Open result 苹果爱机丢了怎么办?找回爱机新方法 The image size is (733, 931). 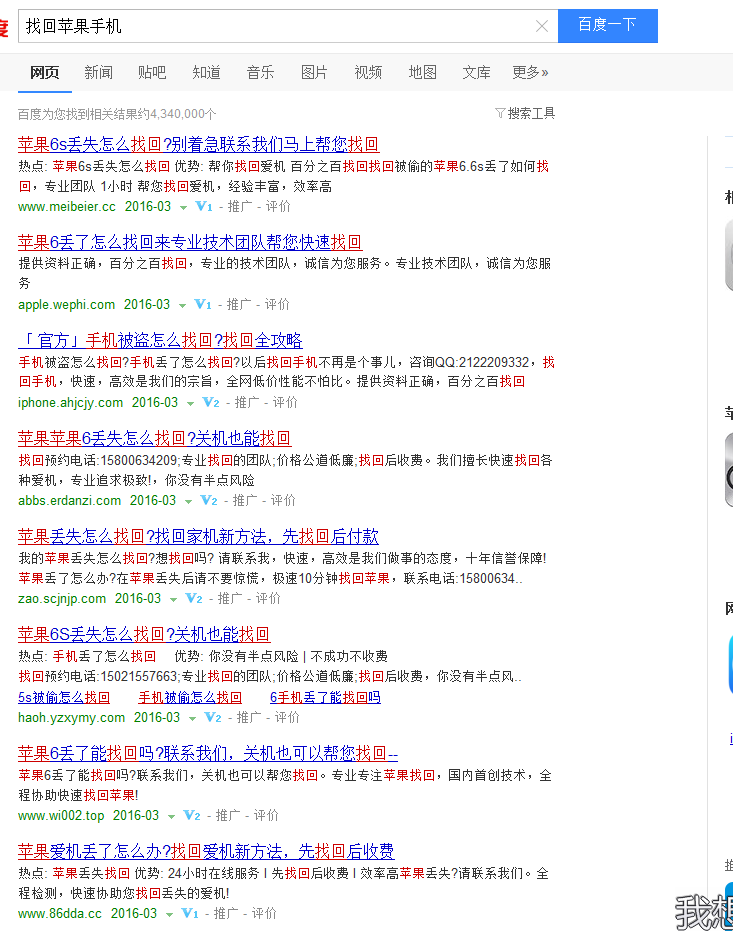(206, 851)
